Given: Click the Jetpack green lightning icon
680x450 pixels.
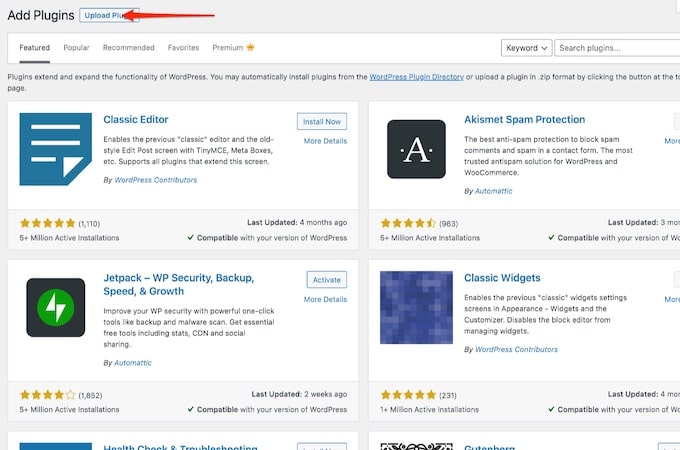Looking at the screenshot, I should [x=56, y=307].
